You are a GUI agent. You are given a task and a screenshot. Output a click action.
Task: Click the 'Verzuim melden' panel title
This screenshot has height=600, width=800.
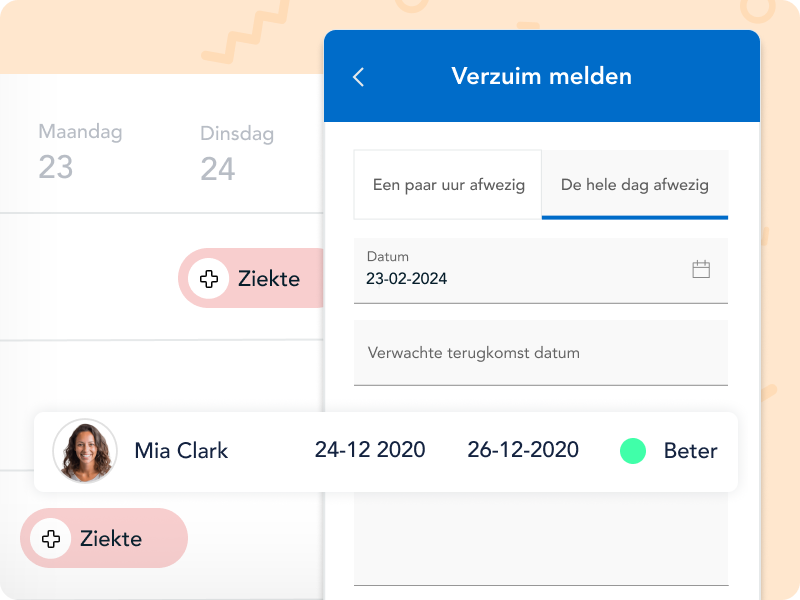pyautogui.click(x=541, y=76)
